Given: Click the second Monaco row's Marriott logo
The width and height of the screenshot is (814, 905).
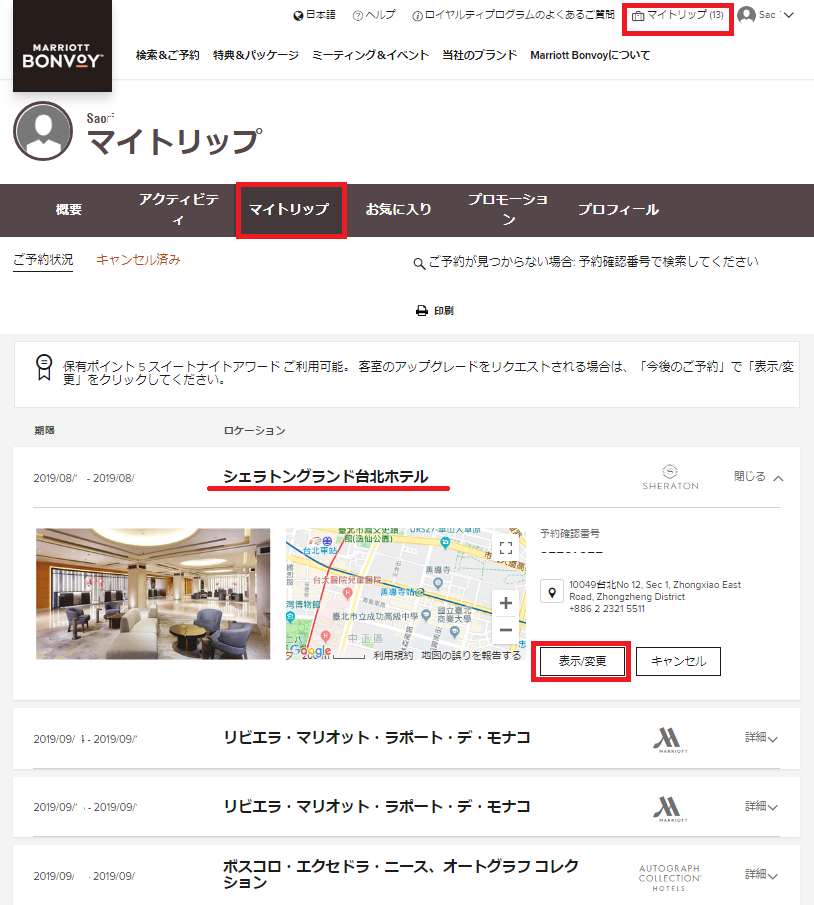Looking at the screenshot, I should tap(669, 808).
